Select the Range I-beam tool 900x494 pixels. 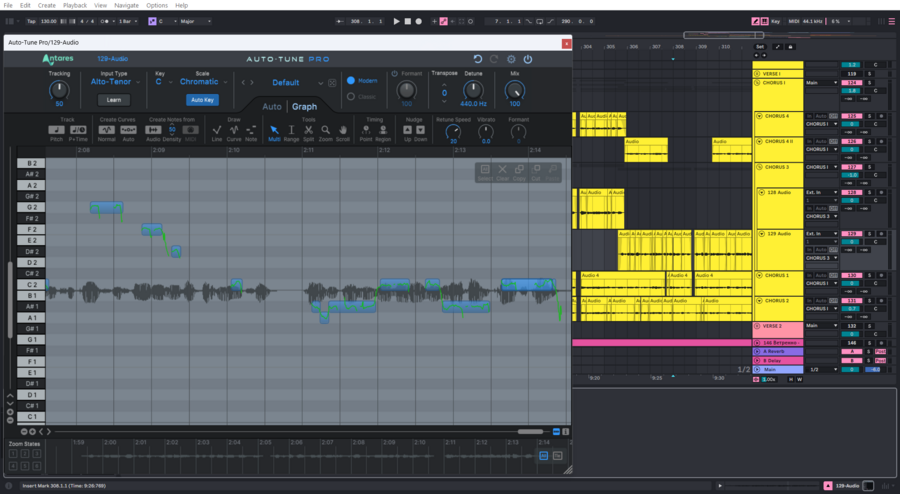tap(291, 130)
